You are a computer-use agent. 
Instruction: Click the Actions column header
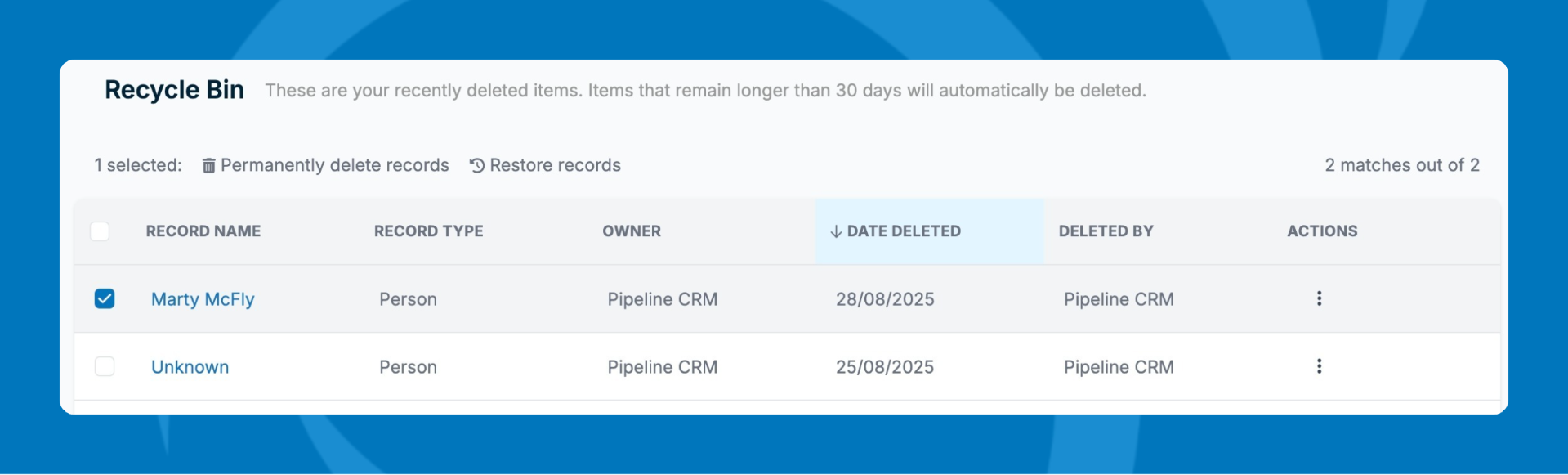(x=1322, y=231)
